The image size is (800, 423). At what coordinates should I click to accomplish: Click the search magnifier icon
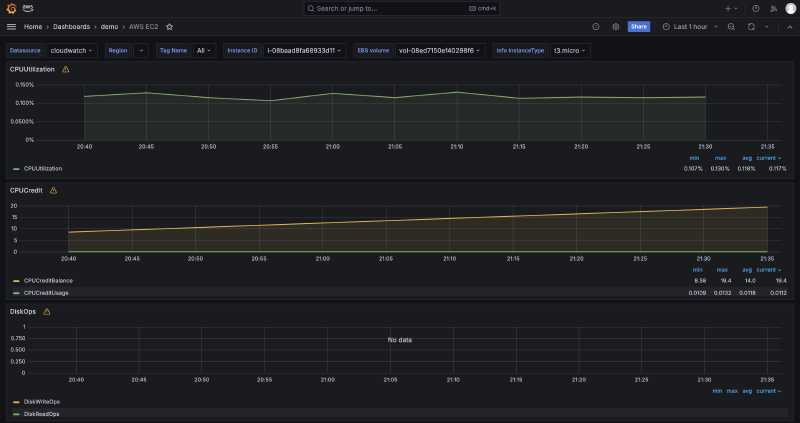[x=311, y=8]
